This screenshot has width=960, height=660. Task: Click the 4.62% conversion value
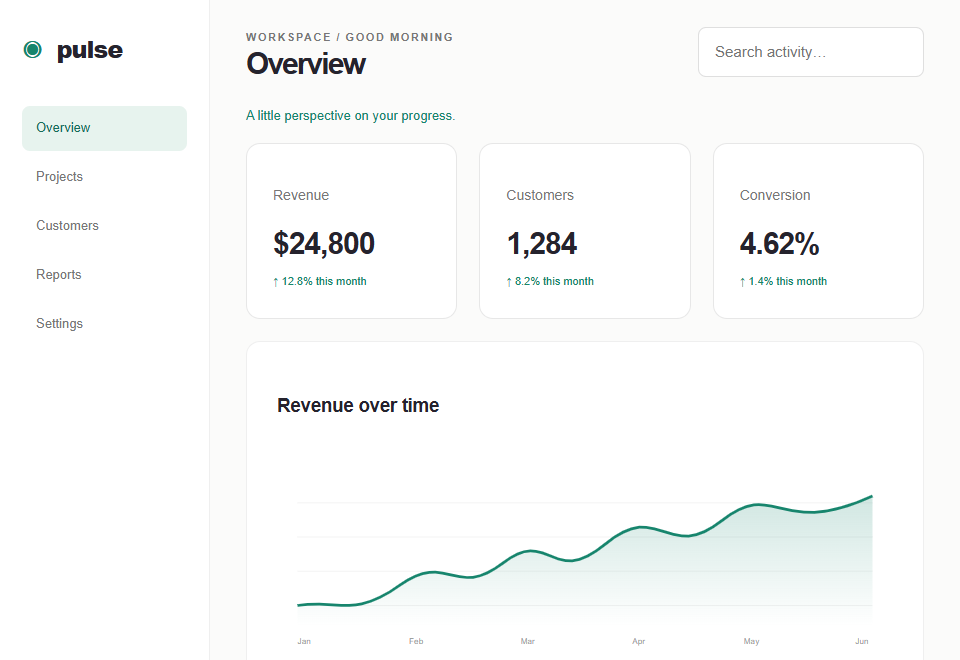click(x=779, y=244)
